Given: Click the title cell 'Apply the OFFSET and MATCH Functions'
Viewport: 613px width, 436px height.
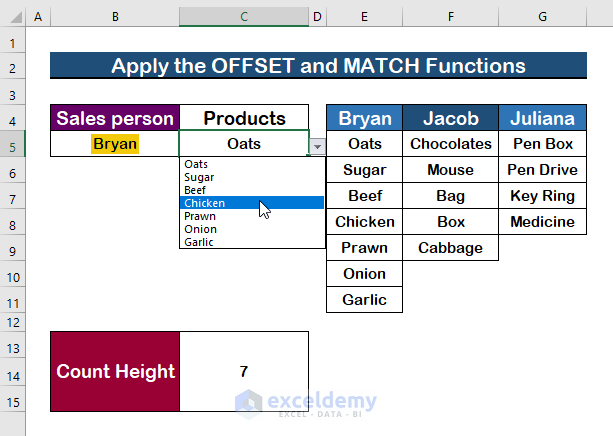Looking at the screenshot, I should click(x=318, y=65).
